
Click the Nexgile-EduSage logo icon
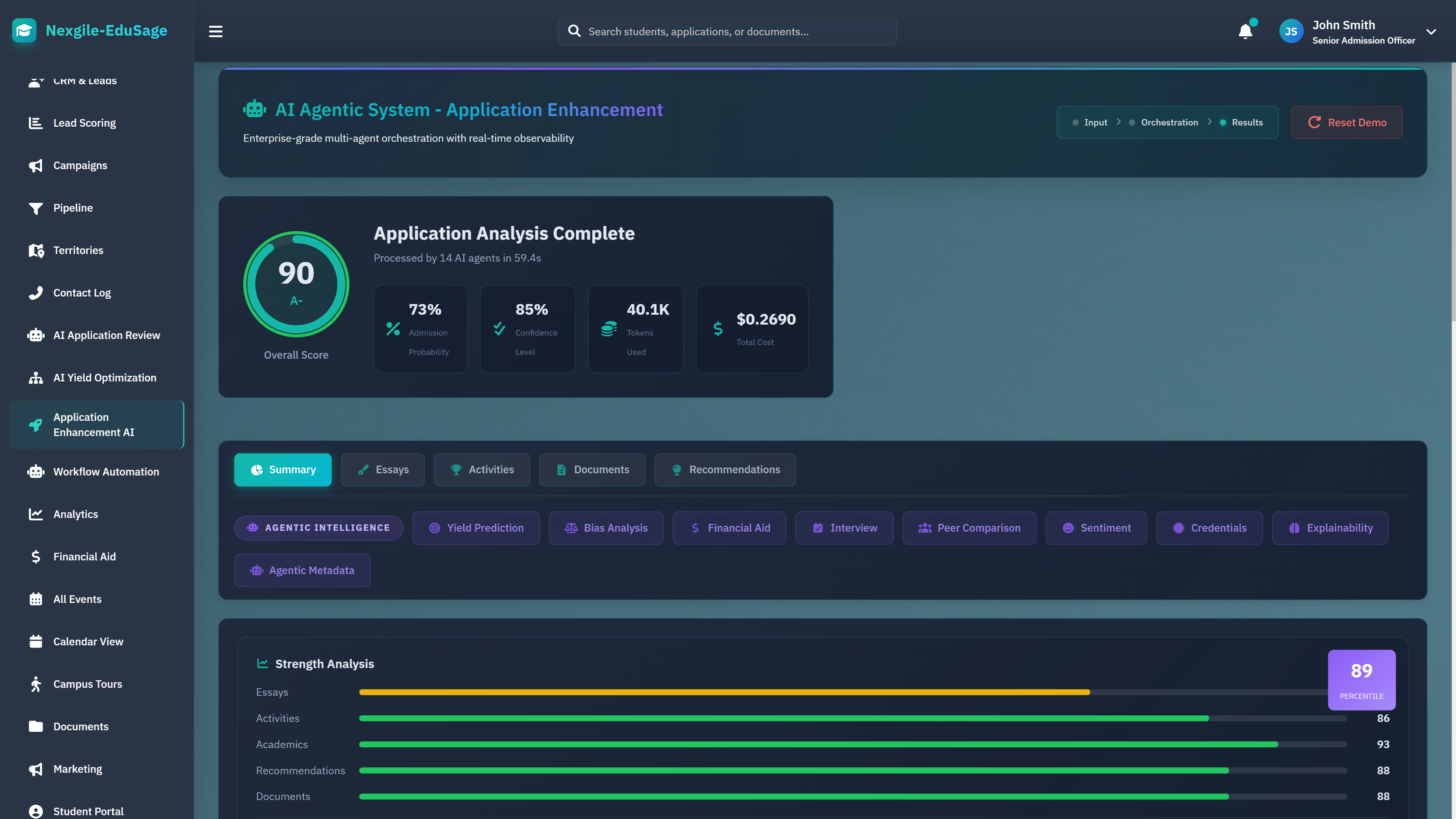[24, 30]
